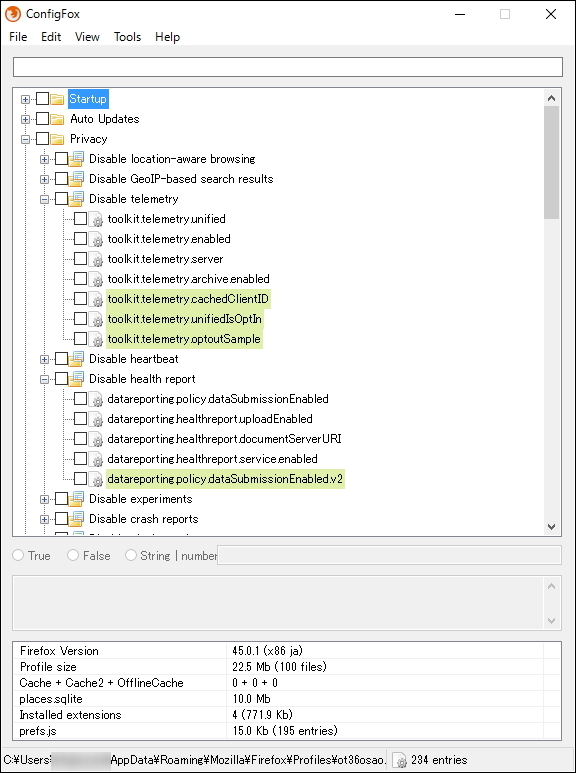Image resolution: width=576 pixels, height=773 pixels.
Task: Select the datareporting.policy.dataSubmissionEnabled.v2 entry
Action: 225,479
